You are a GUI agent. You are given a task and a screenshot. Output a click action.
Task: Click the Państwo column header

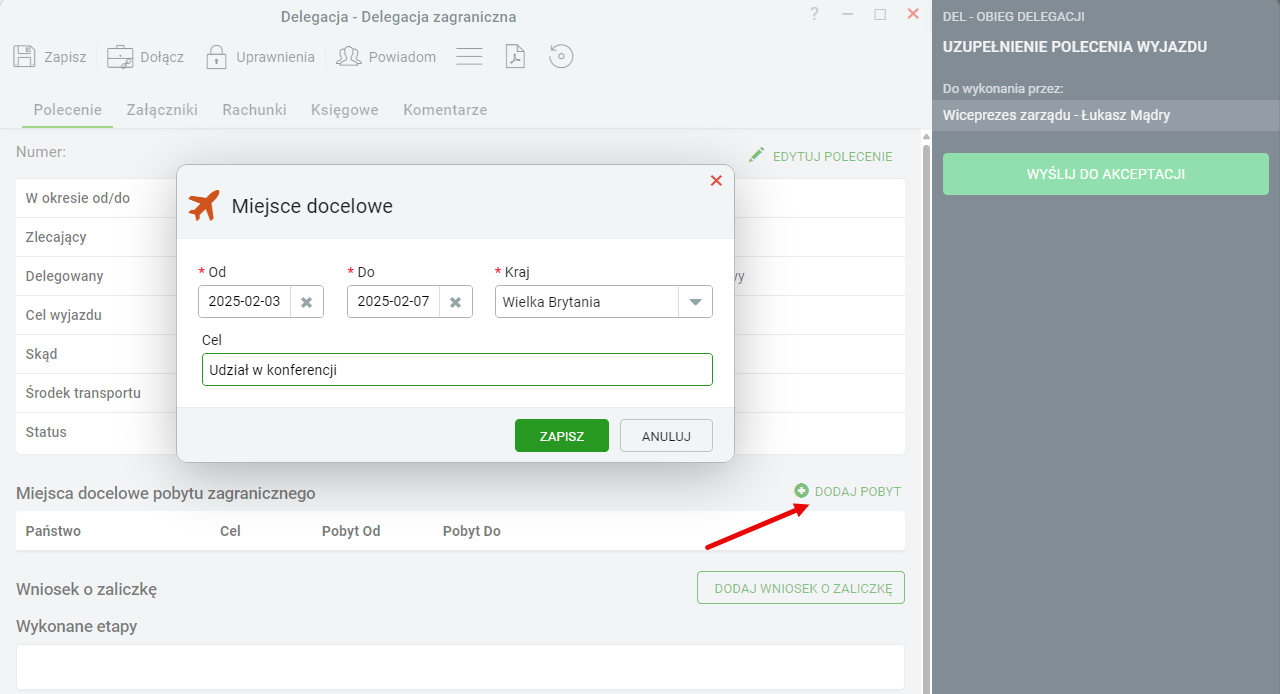53,531
